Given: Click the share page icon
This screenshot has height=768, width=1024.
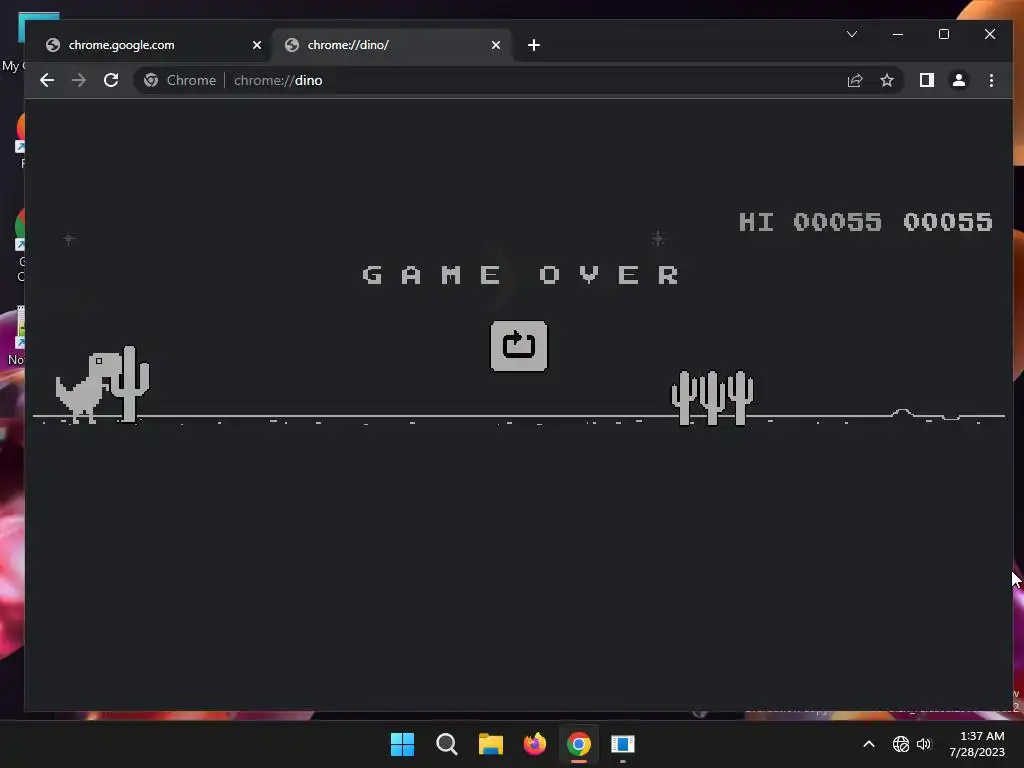Looking at the screenshot, I should [x=855, y=80].
